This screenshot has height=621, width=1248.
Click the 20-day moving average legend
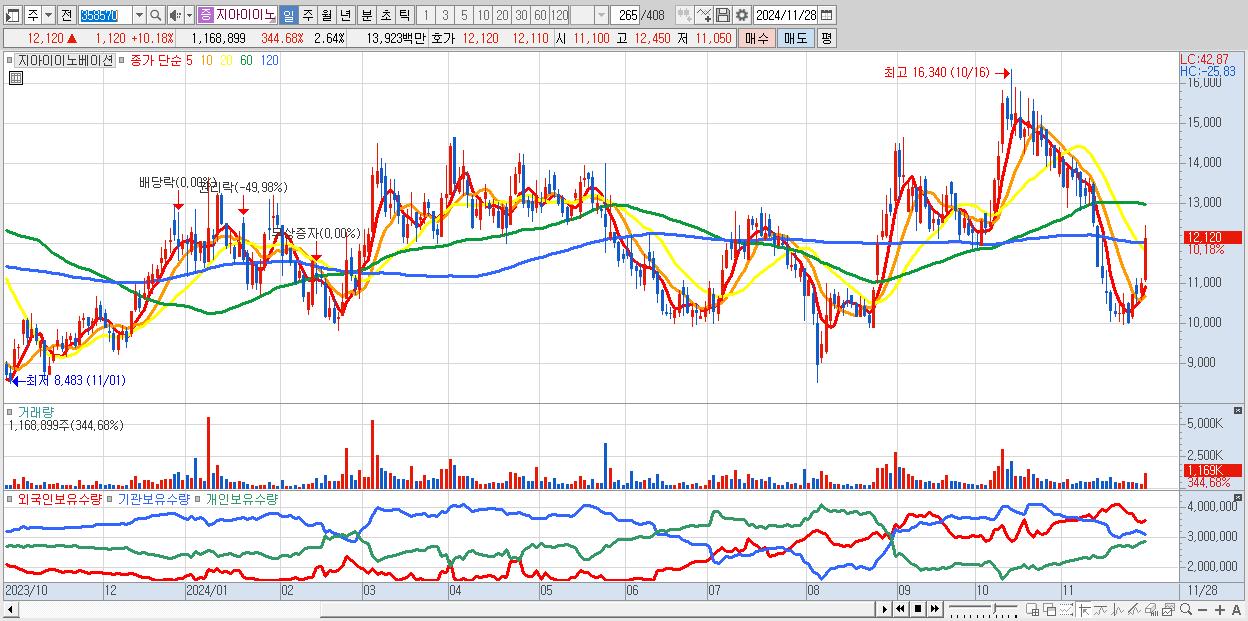227,60
